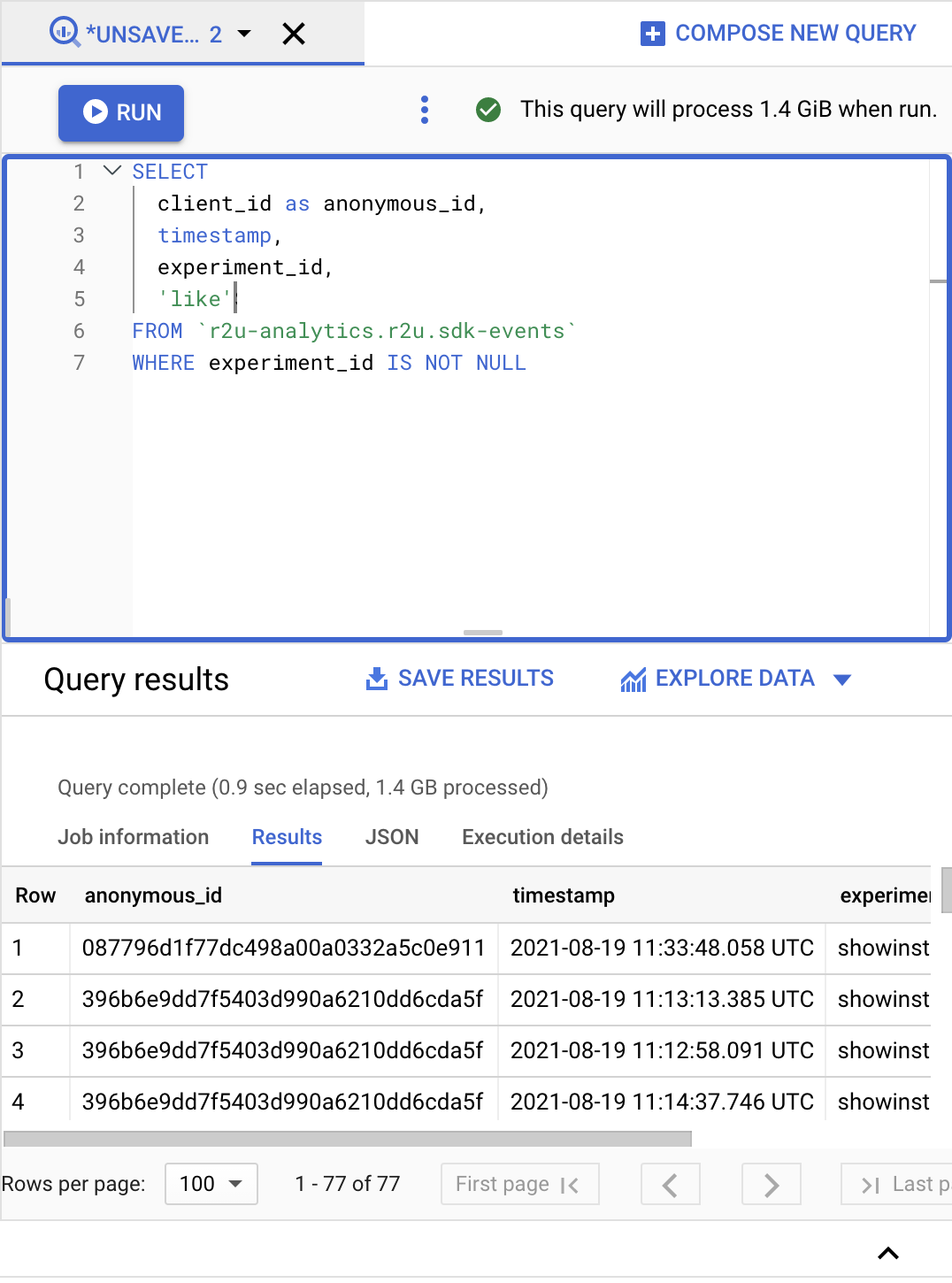
Task: Click the First page pagination button
Action: (519, 1184)
